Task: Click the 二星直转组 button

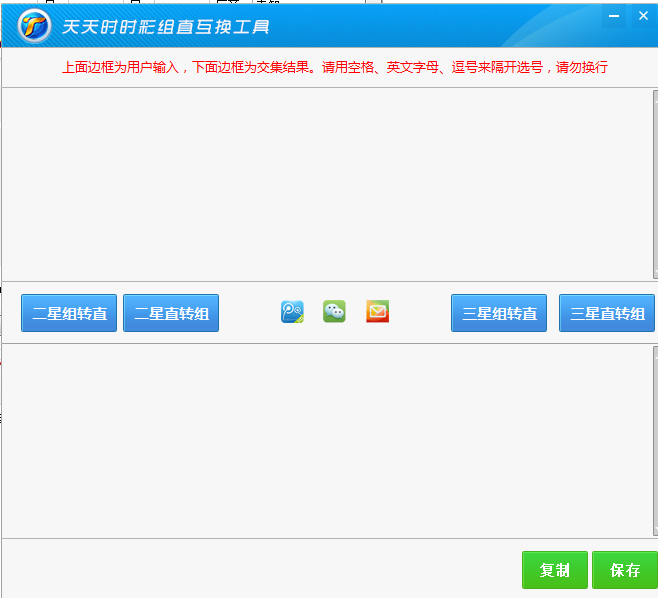Action: point(171,313)
